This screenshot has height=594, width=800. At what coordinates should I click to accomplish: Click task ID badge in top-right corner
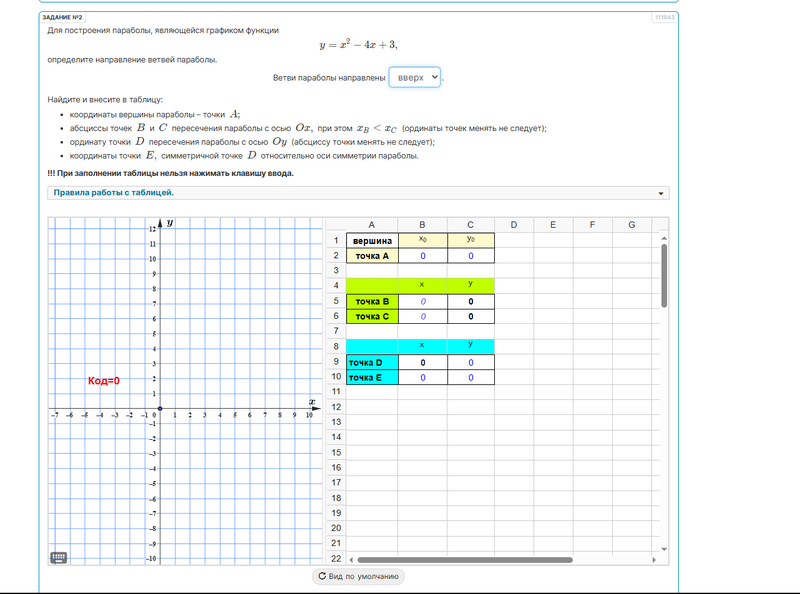point(664,17)
